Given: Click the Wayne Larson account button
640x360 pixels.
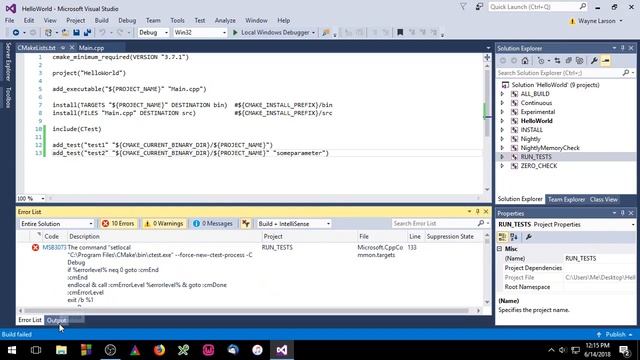Looking at the screenshot, I should pyautogui.click(x=596, y=21).
